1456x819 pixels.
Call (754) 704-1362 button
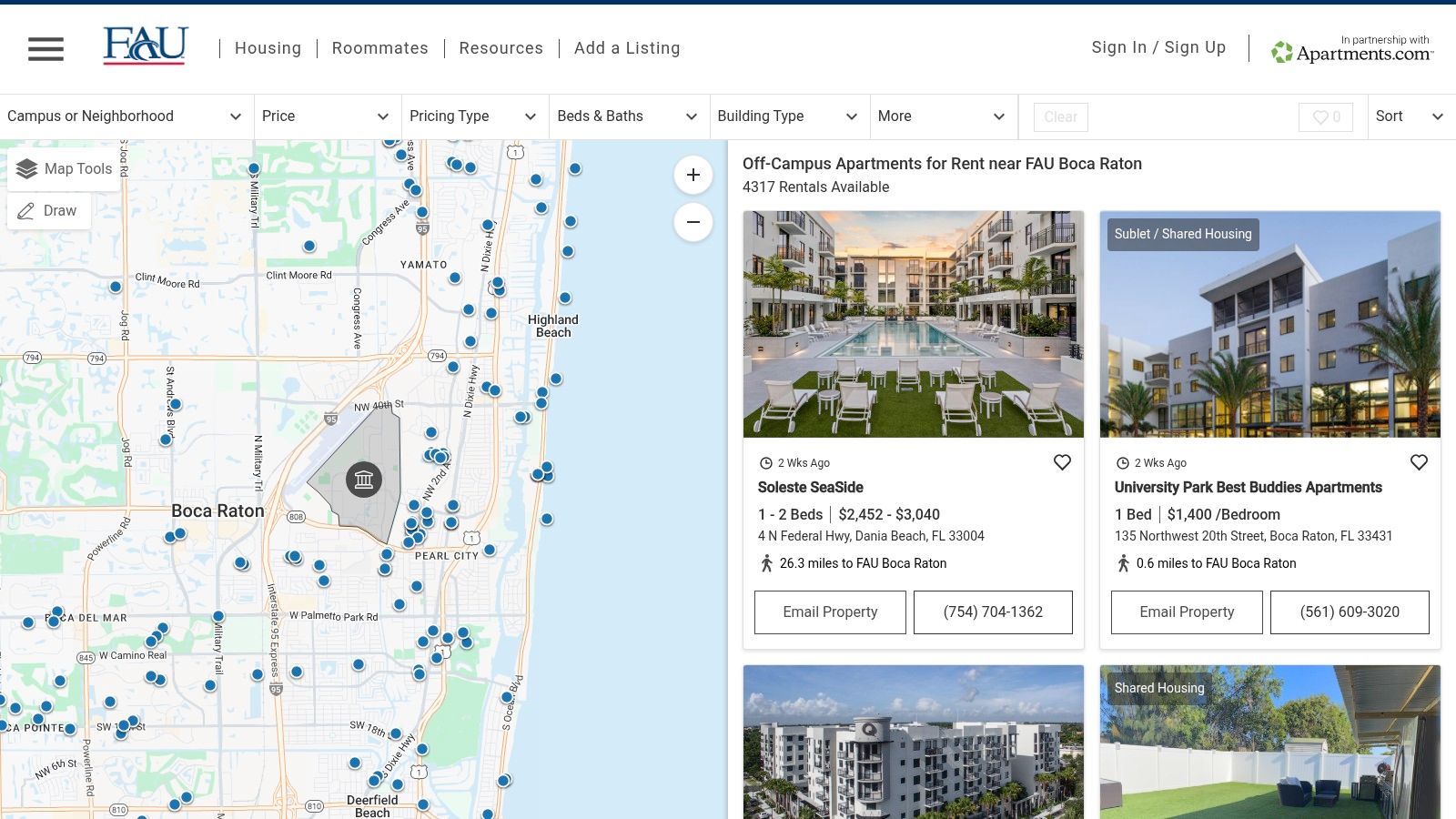click(x=993, y=612)
